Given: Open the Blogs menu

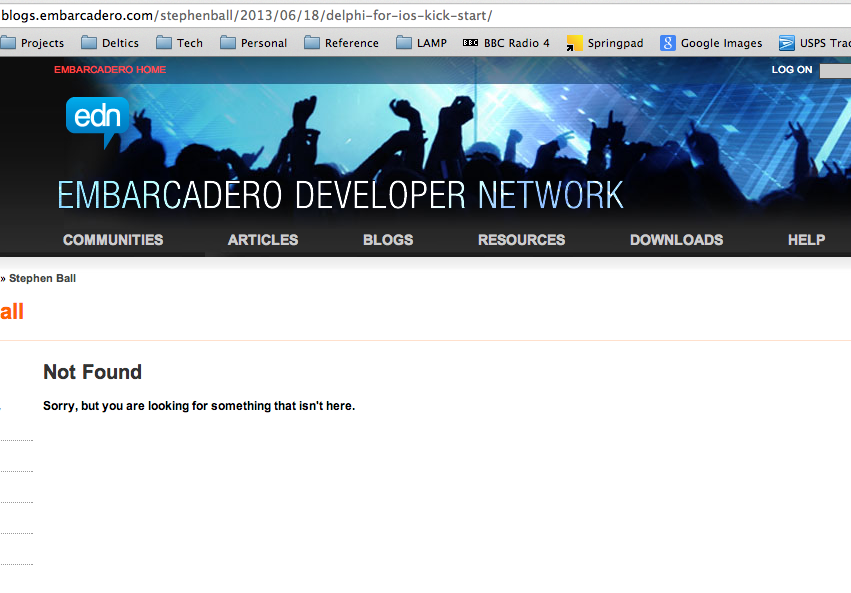Looking at the screenshot, I should point(388,240).
